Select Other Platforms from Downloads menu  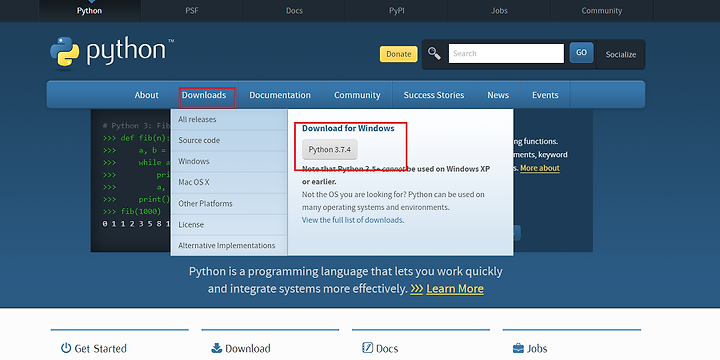coord(229,203)
